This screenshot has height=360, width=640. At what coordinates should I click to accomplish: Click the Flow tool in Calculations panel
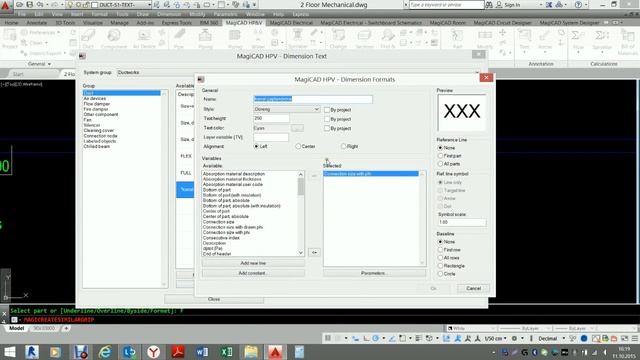[578, 40]
